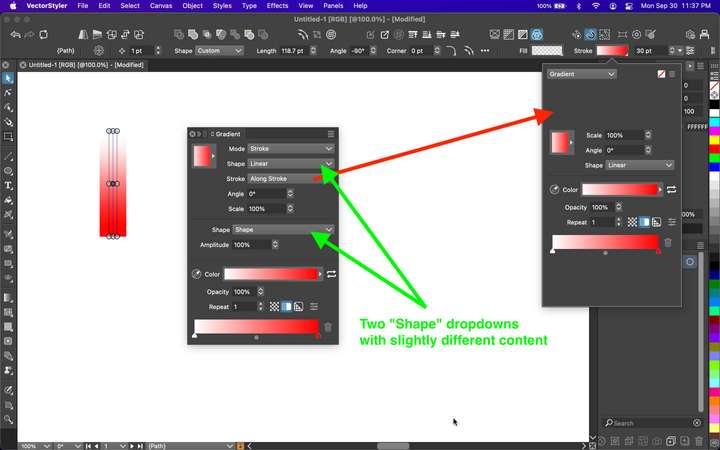Screen dimensions: 720x450
Task: Click the stroke width 30 pt field
Action: point(650,51)
